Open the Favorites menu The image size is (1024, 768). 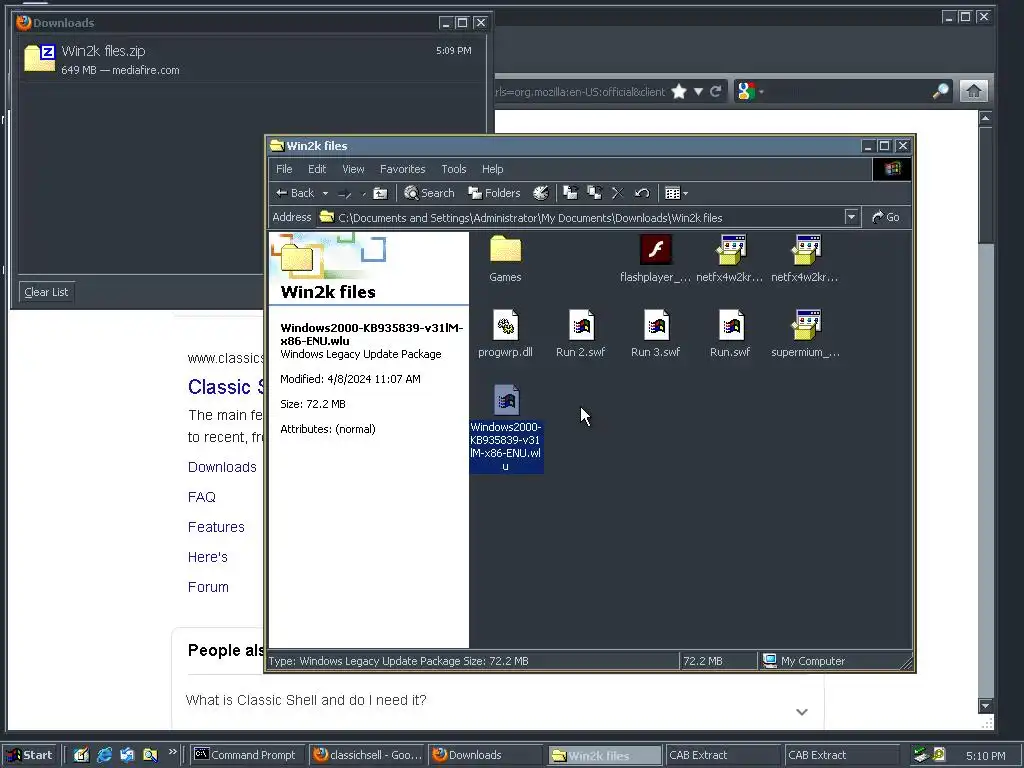(x=402, y=169)
